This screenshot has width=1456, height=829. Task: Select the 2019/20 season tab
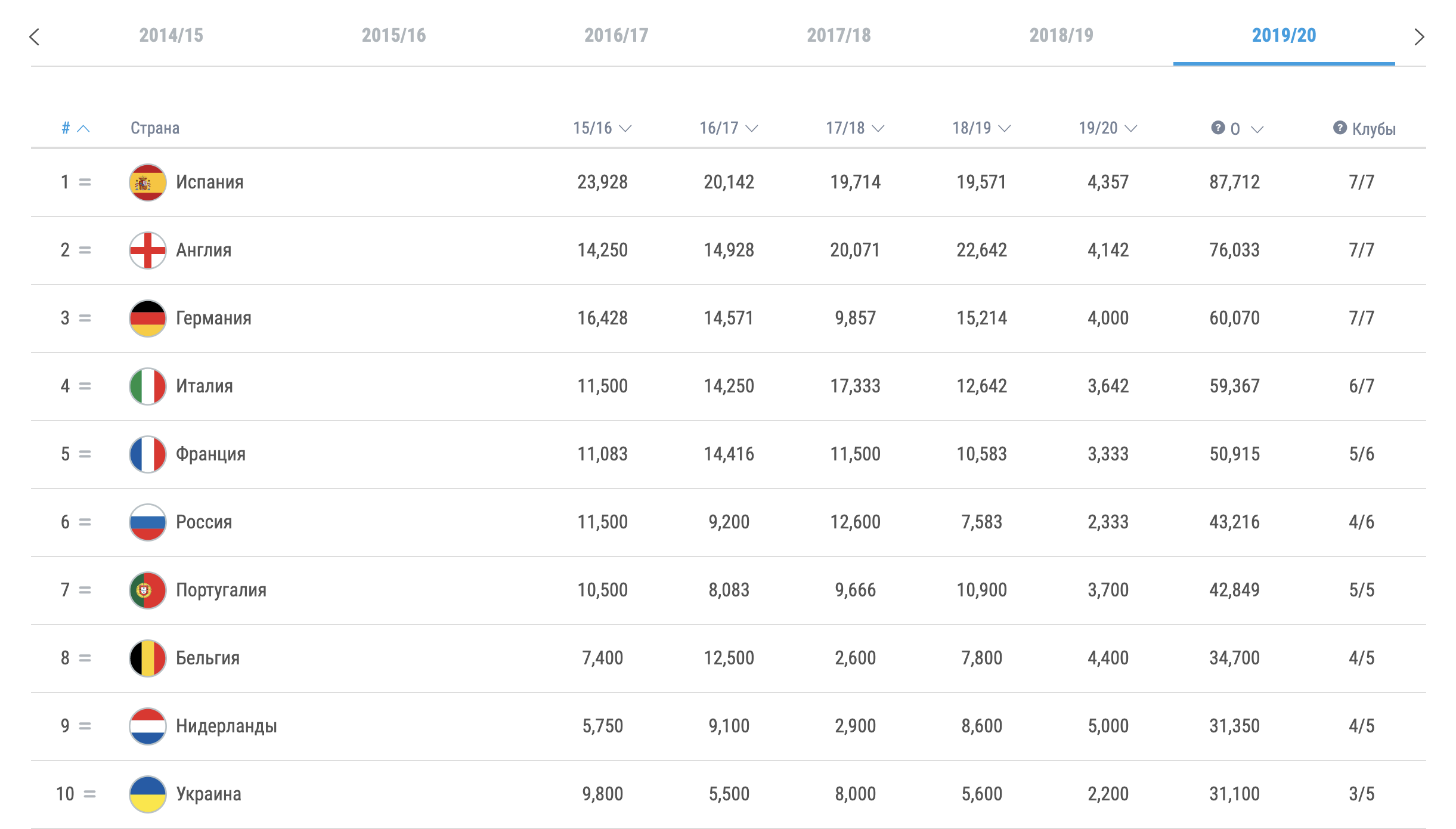pyautogui.click(x=1284, y=36)
